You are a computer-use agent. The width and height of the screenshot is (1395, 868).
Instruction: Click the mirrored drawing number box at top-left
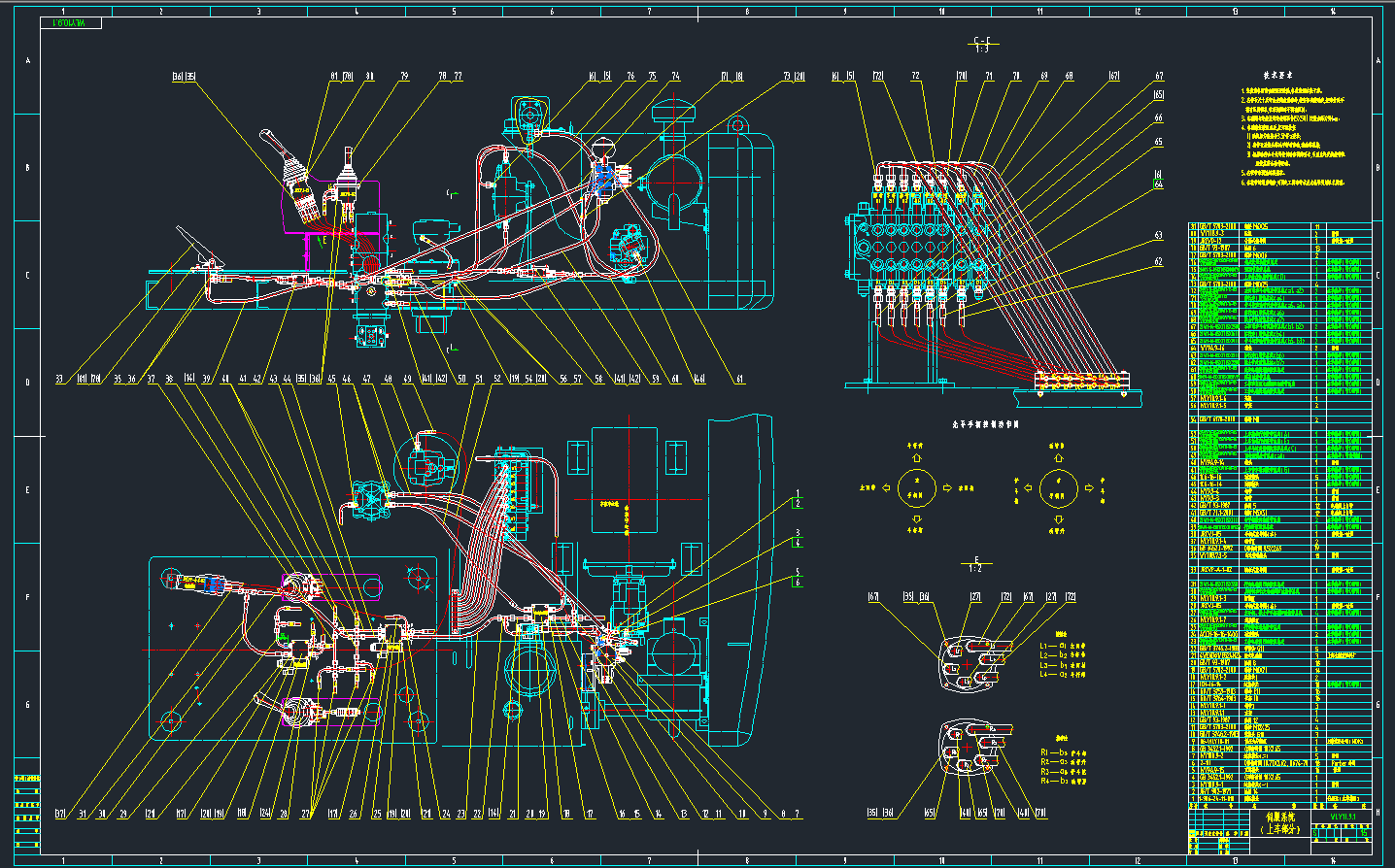(x=71, y=22)
